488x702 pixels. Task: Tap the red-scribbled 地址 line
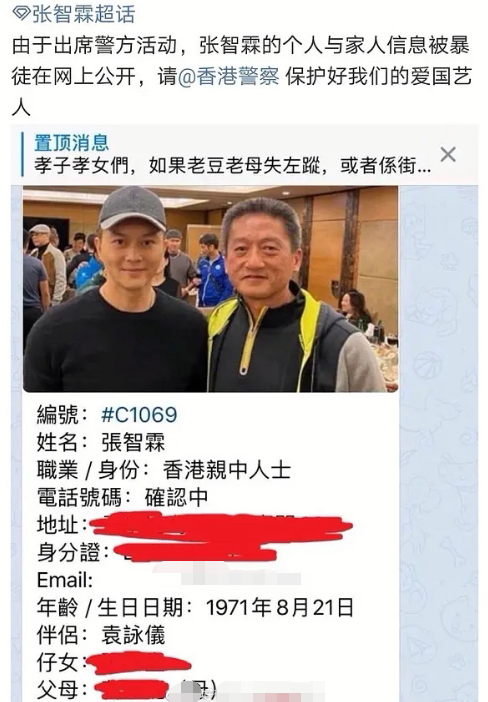pyautogui.click(x=195, y=526)
